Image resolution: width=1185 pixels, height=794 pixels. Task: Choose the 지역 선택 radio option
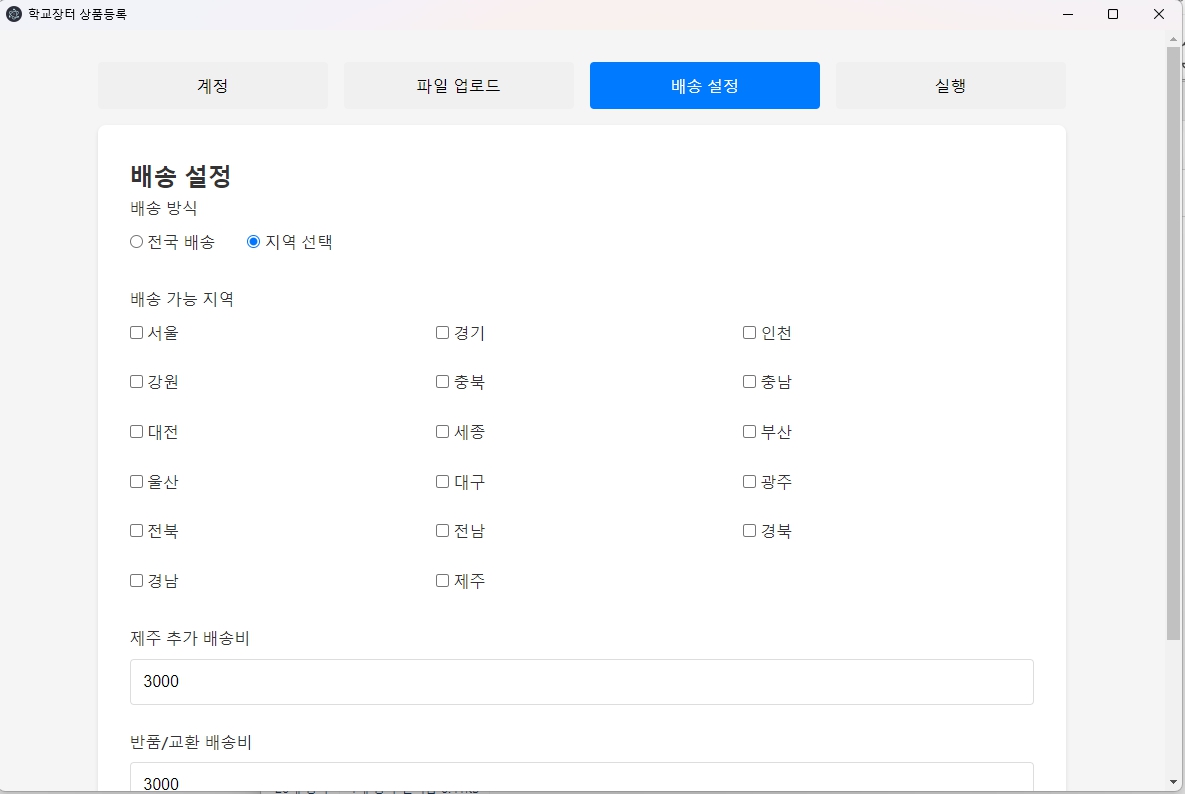coord(254,242)
